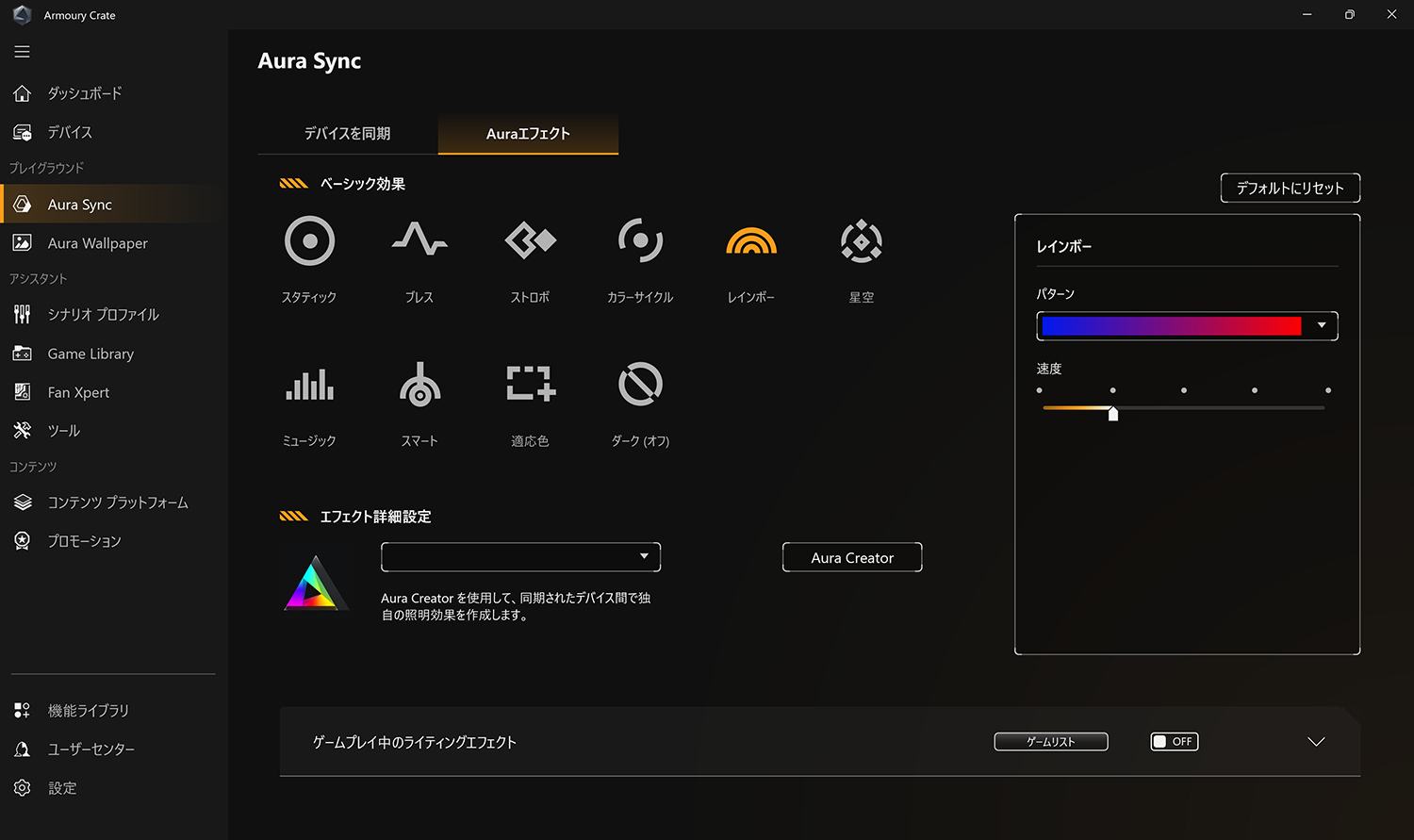The height and width of the screenshot is (840, 1414).
Task: Choose the ブレス (Breathing) effect icon
Action: pyautogui.click(x=419, y=241)
